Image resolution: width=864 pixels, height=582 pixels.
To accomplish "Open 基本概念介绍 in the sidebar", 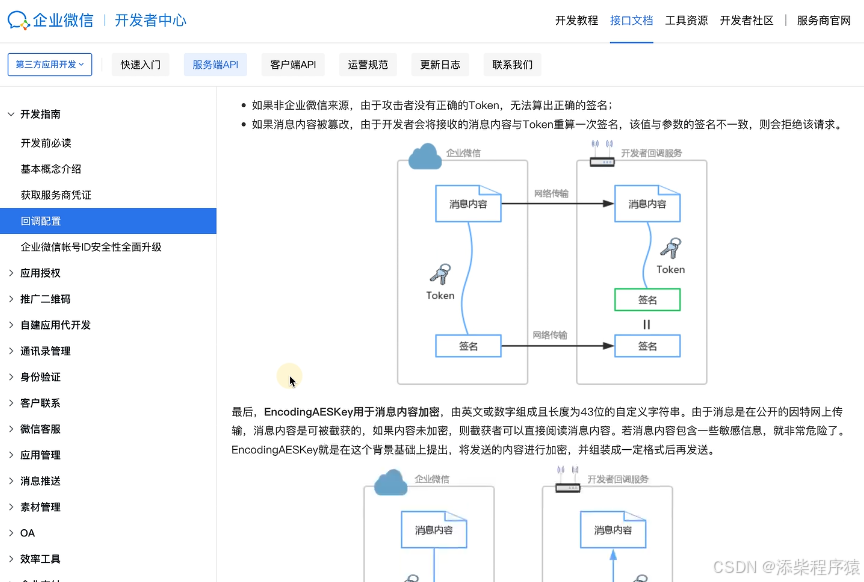I will pos(51,169).
